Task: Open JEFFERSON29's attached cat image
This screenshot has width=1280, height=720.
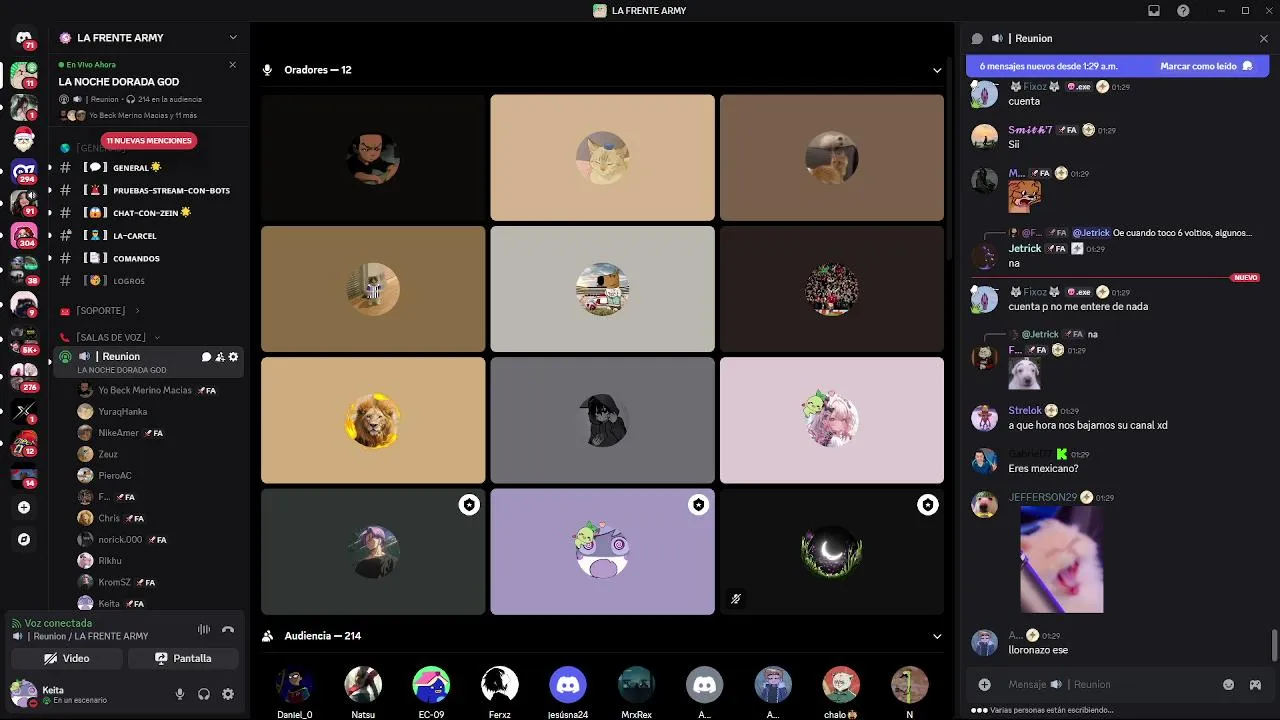Action: pos(1061,559)
